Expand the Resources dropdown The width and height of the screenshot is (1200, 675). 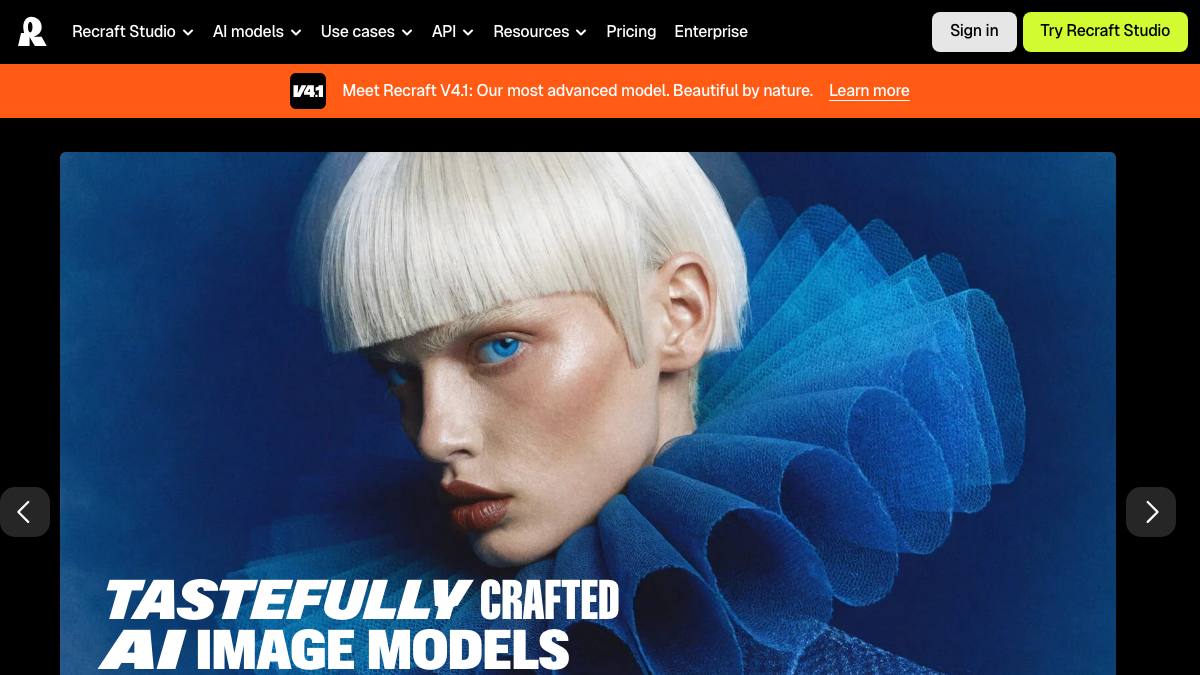click(540, 32)
